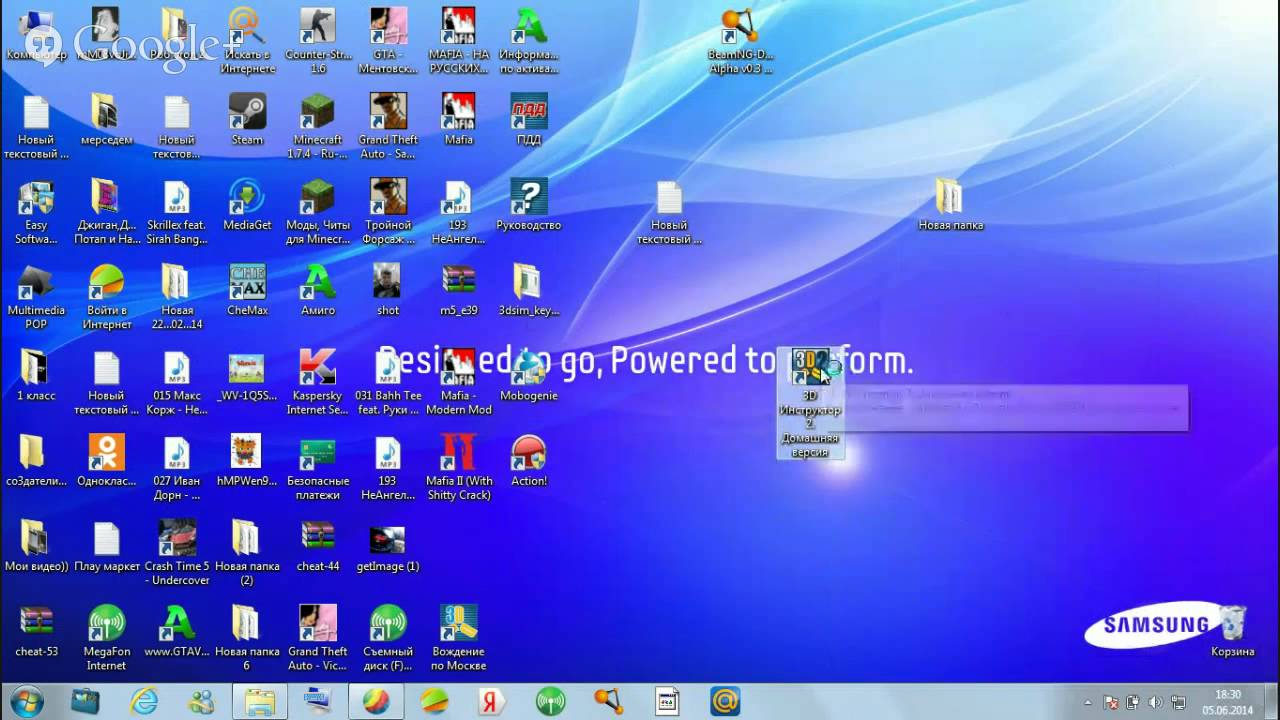Select the Mafia - Modern Mod shortcut

(459, 382)
